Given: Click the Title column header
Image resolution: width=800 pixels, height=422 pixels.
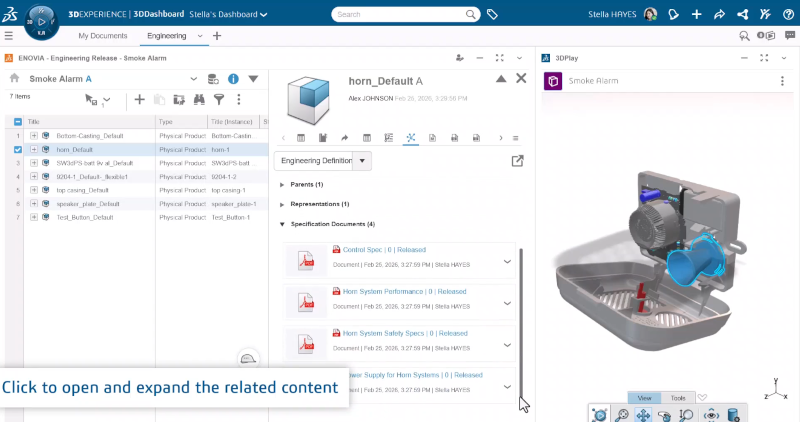Looking at the screenshot, I should coord(89,121).
